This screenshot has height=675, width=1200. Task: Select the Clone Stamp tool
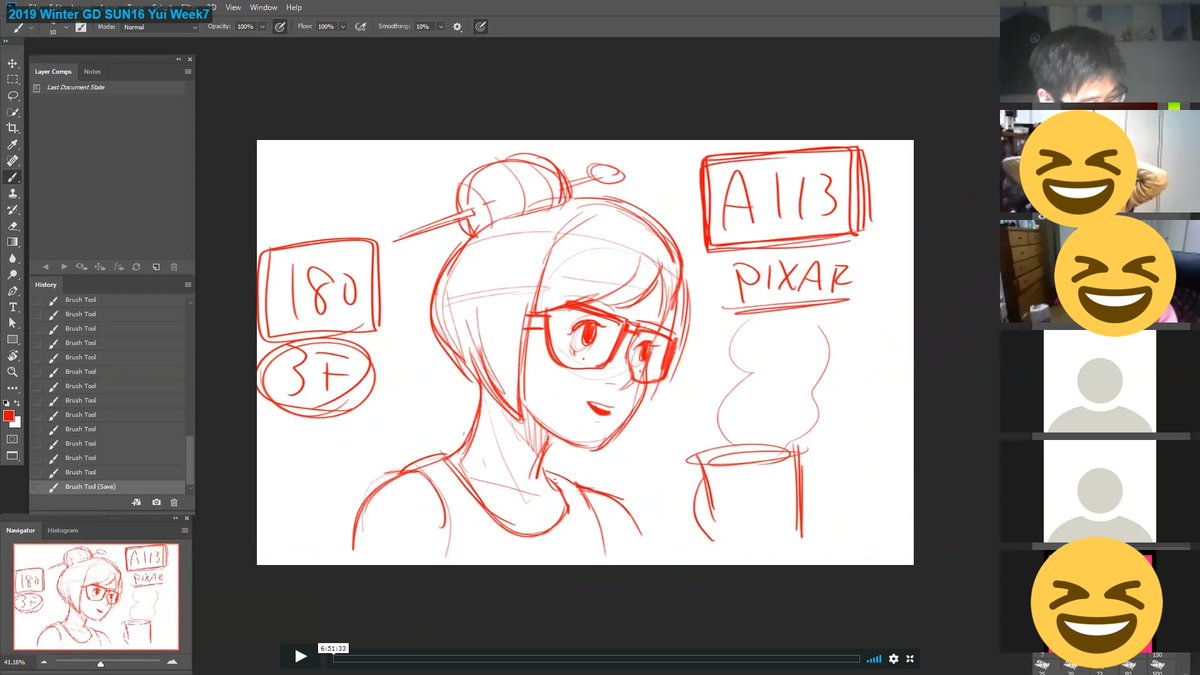13,193
